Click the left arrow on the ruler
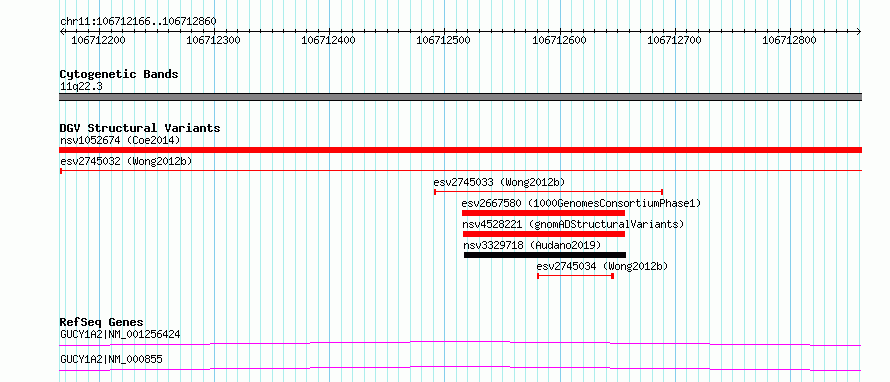The width and height of the screenshot is (890, 382). [x=62, y=31]
